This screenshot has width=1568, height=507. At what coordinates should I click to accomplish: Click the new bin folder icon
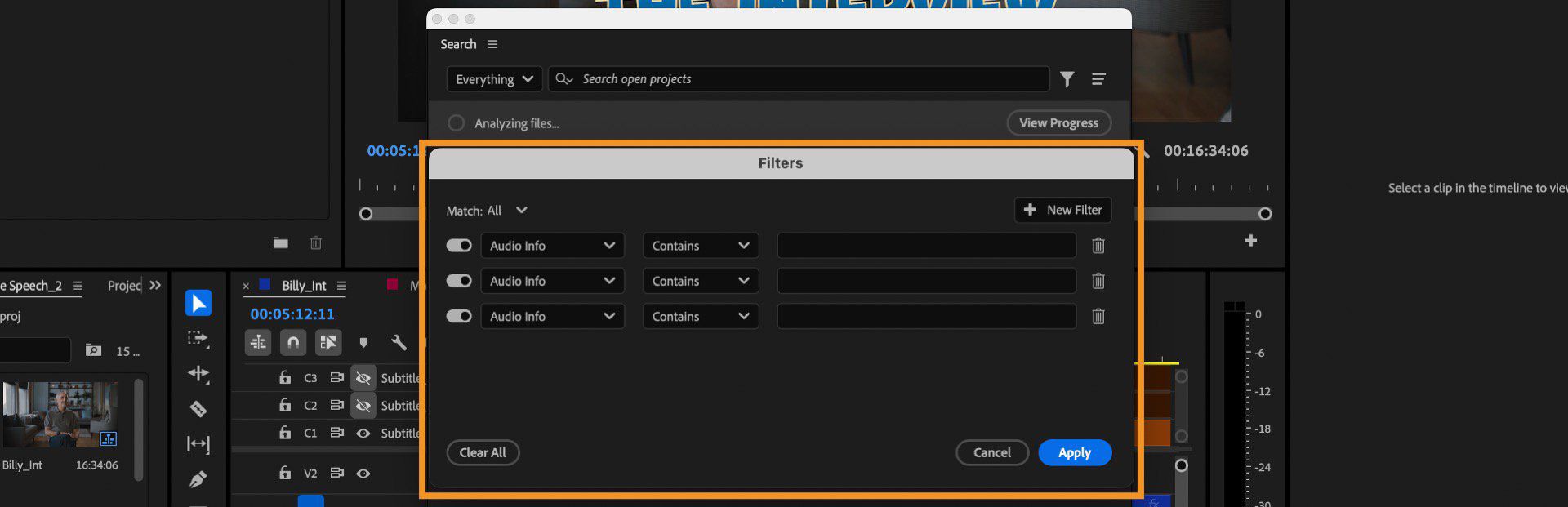(x=280, y=242)
